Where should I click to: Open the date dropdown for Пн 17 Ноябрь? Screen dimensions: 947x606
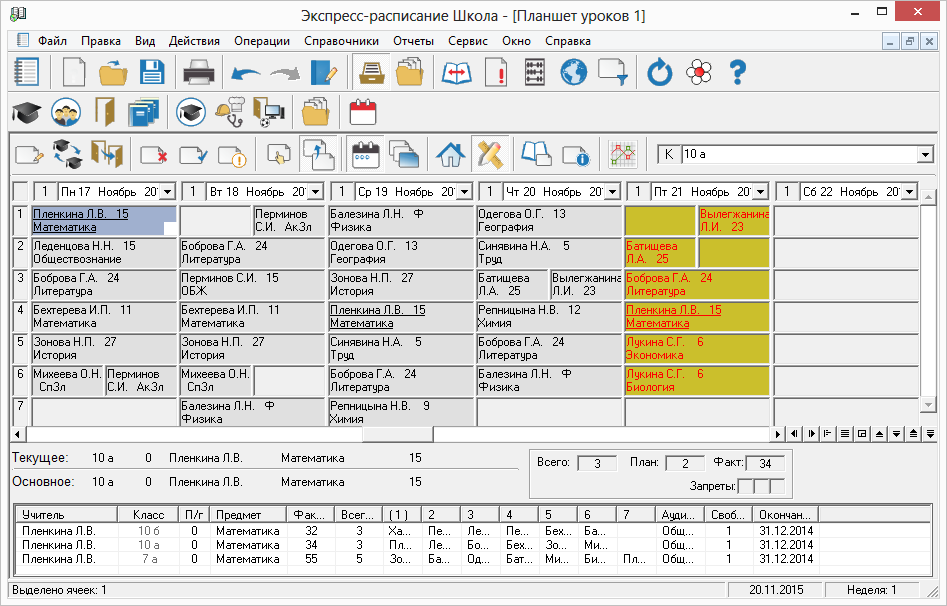tap(167, 191)
